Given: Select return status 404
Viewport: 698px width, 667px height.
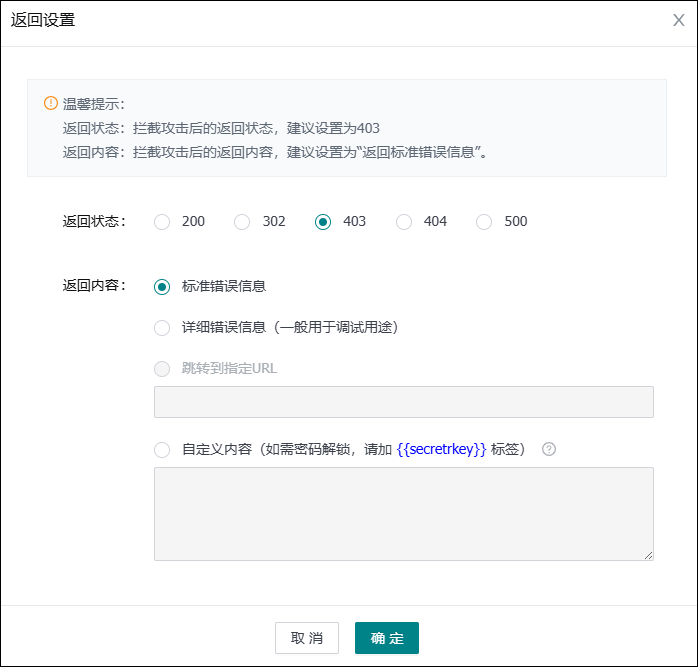Looking at the screenshot, I should pyautogui.click(x=404, y=222).
